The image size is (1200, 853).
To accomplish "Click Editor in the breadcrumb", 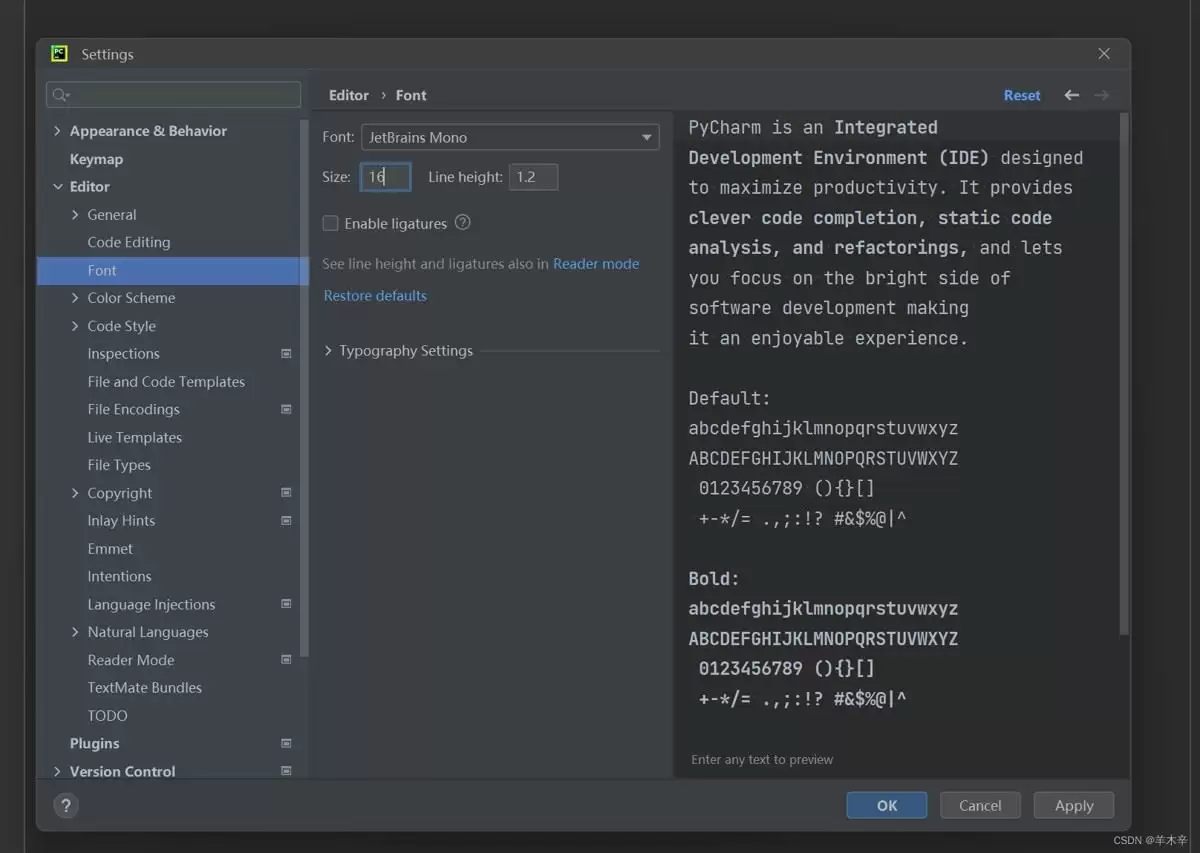I will (x=348, y=95).
